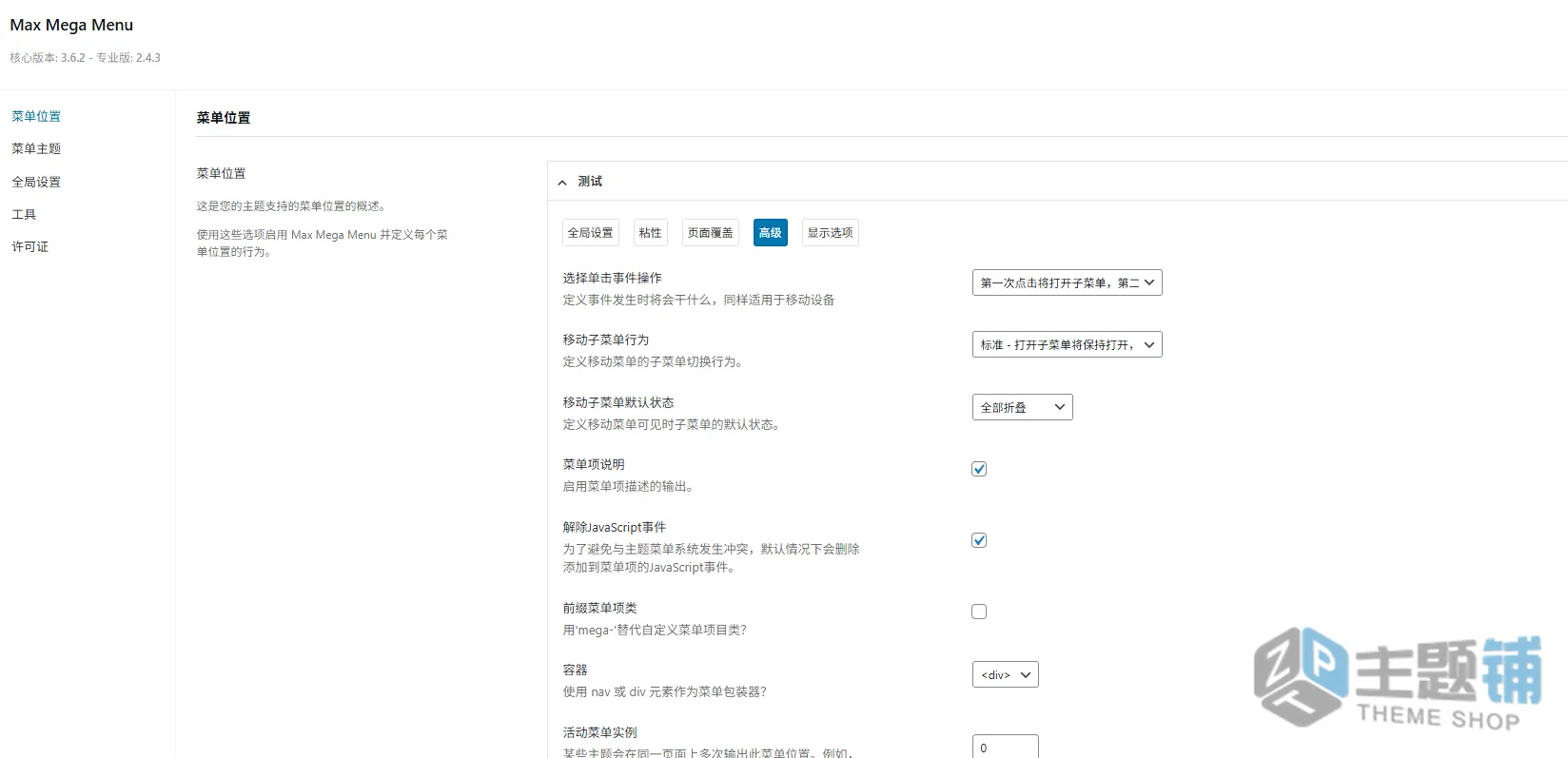Switch to the 显示选项 tab
The image size is (1568, 758).
[x=830, y=233]
